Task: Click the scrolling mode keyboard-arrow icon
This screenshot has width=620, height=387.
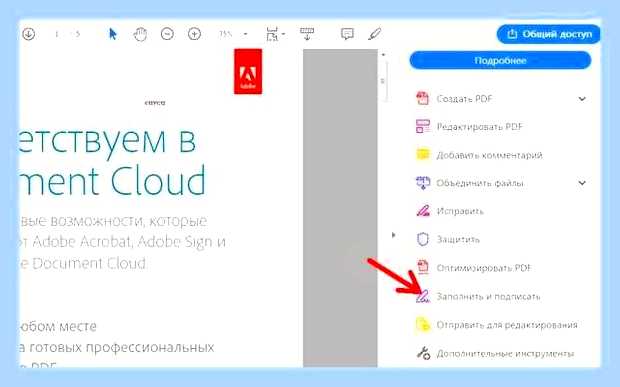Action: 307,34
